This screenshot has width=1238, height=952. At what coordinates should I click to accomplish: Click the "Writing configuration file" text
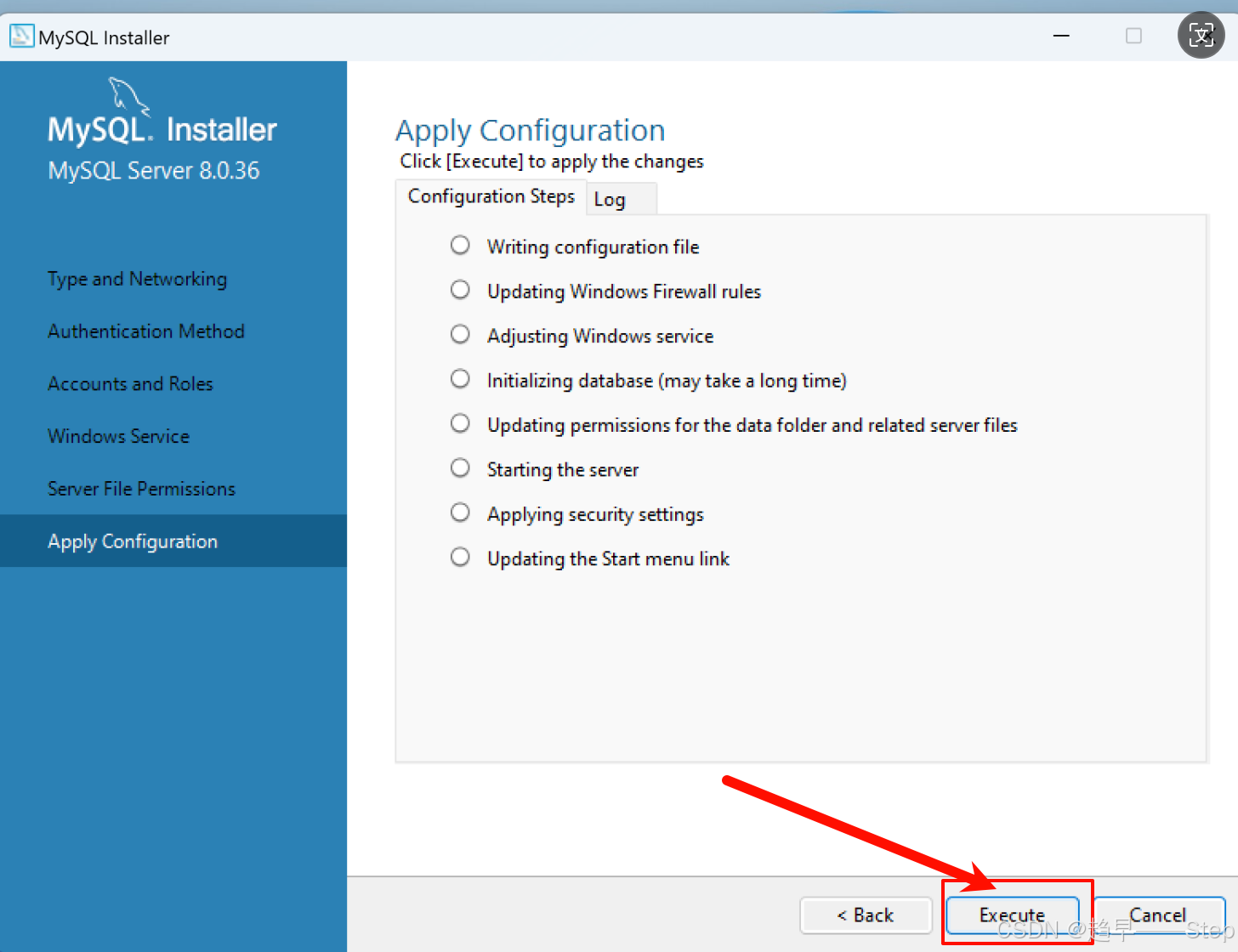[x=593, y=247]
